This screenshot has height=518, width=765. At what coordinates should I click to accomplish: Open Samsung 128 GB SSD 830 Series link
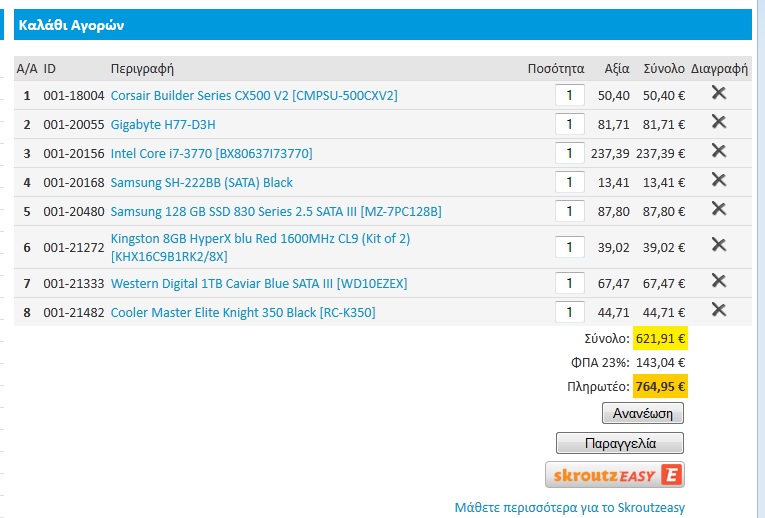pos(276,212)
